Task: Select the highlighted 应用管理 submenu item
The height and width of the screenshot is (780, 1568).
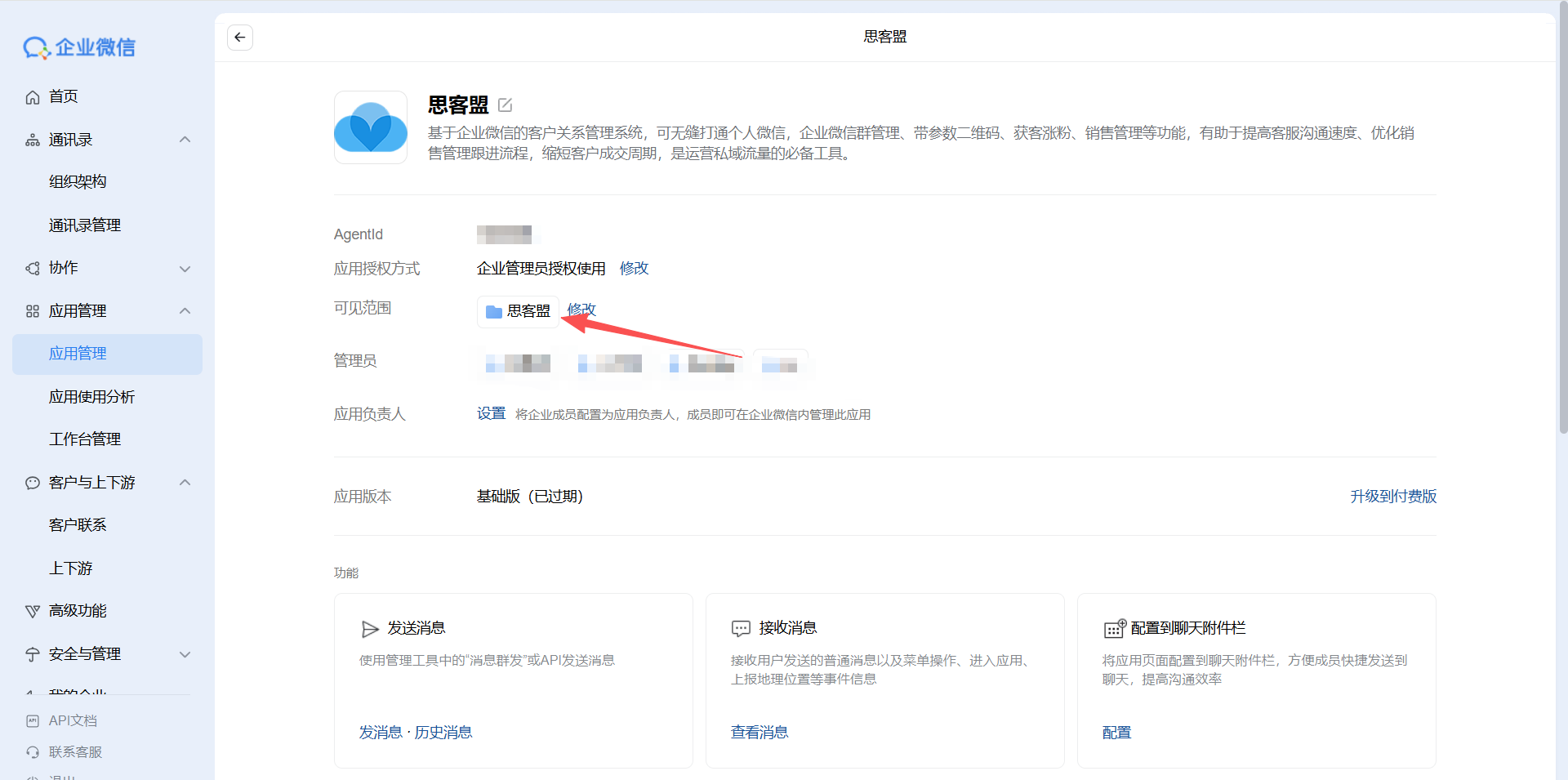Action: pyautogui.click(x=107, y=354)
